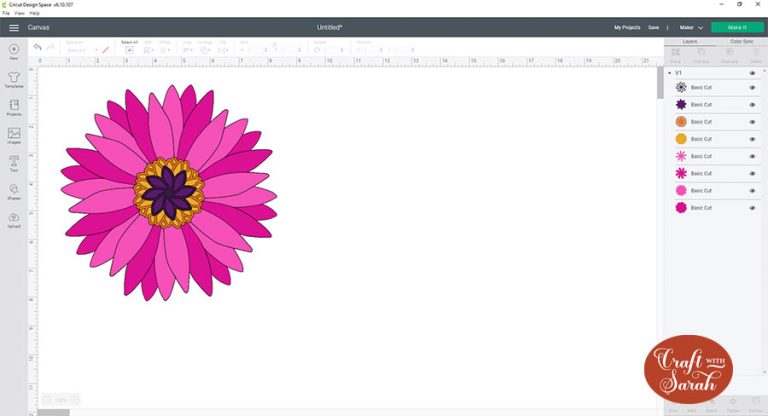The image size is (768, 416).
Task: Open the hamburger main menu
Action: 13,28
